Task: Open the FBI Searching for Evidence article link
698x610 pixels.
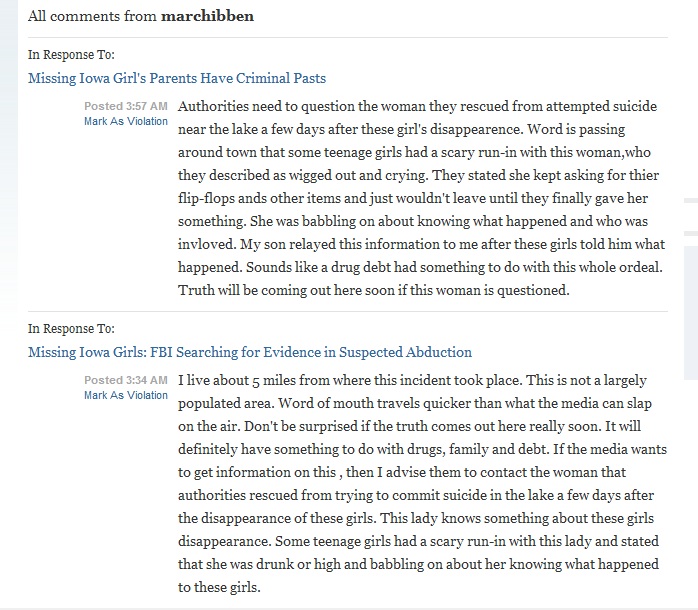Action: pyautogui.click(x=250, y=352)
